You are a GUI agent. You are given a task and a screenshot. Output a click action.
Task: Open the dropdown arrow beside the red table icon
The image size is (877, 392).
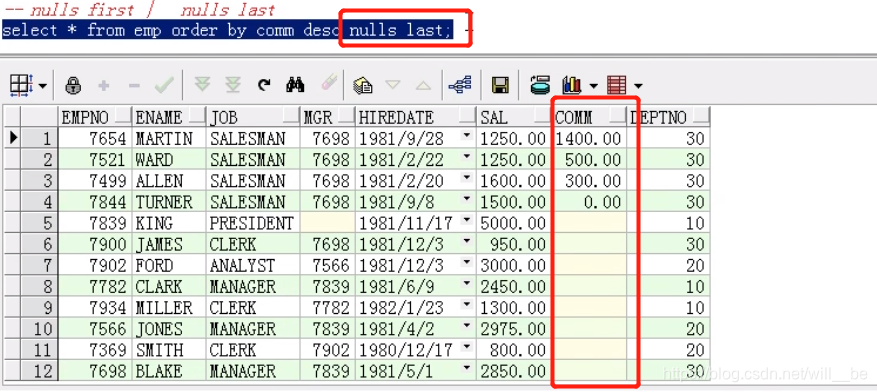coord(638,86)
